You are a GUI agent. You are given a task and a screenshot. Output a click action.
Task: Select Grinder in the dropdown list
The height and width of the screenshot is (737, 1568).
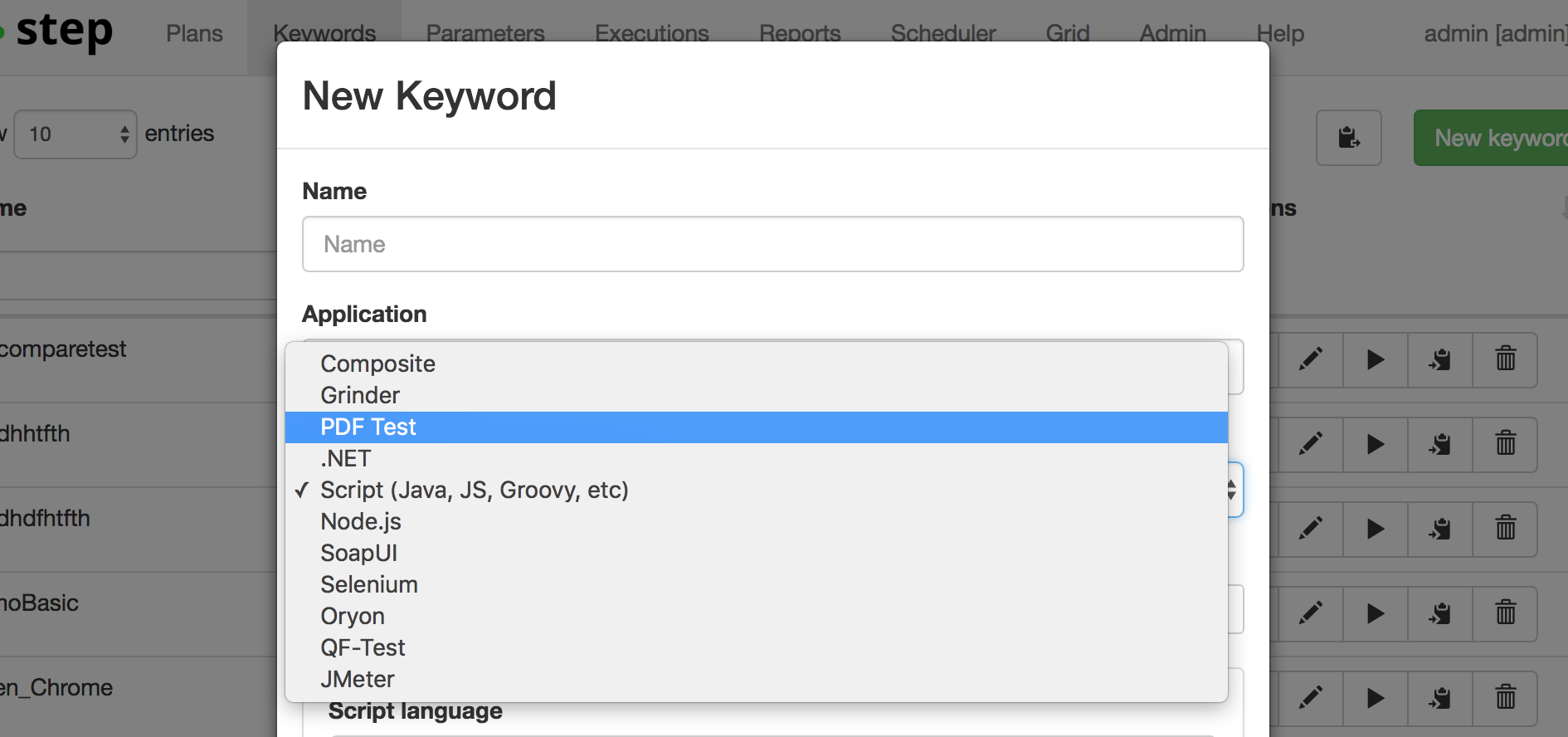tap(757, 395)
